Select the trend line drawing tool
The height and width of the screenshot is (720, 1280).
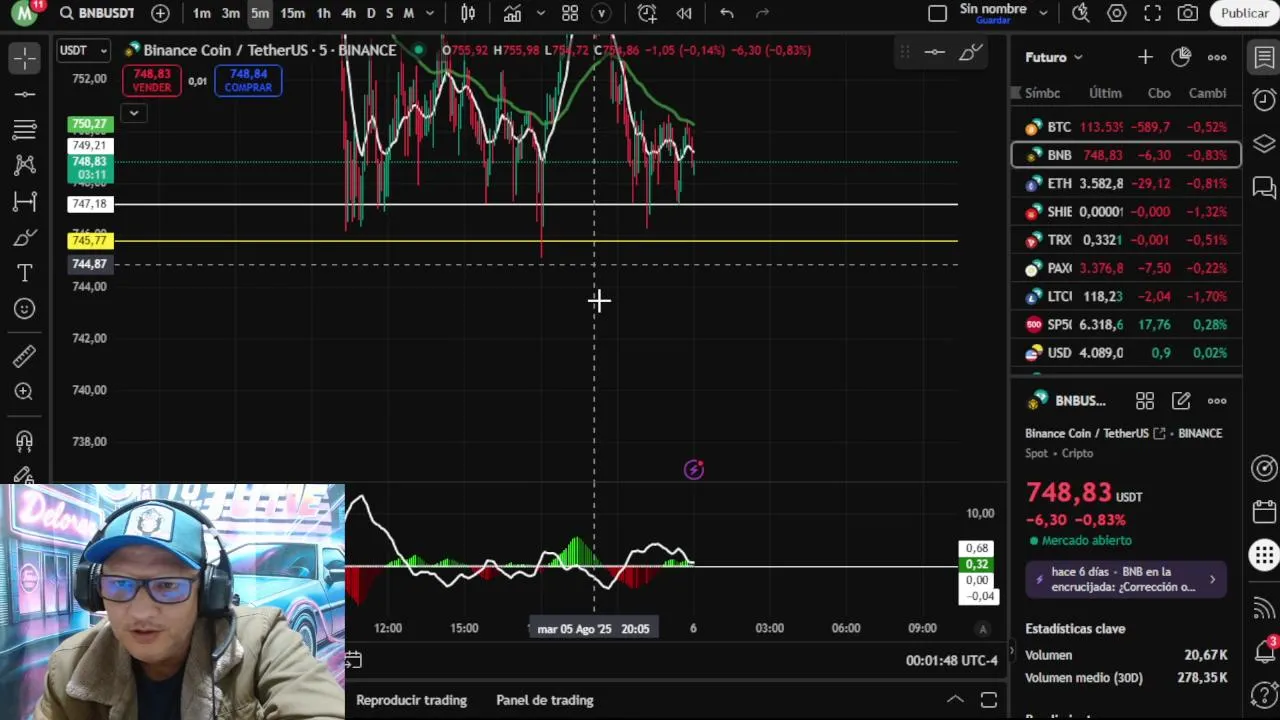pos(25,94)
